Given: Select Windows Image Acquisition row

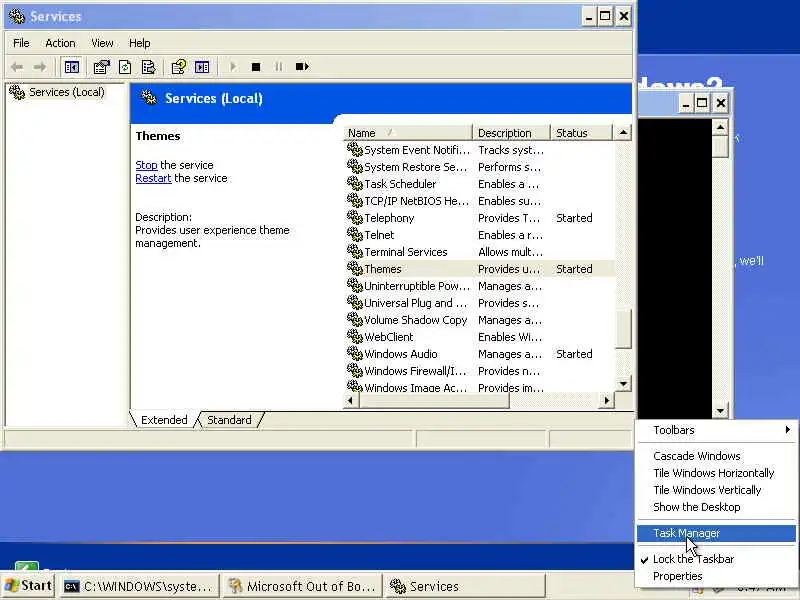Looking at the screenshot, I should tap(480, 387).
